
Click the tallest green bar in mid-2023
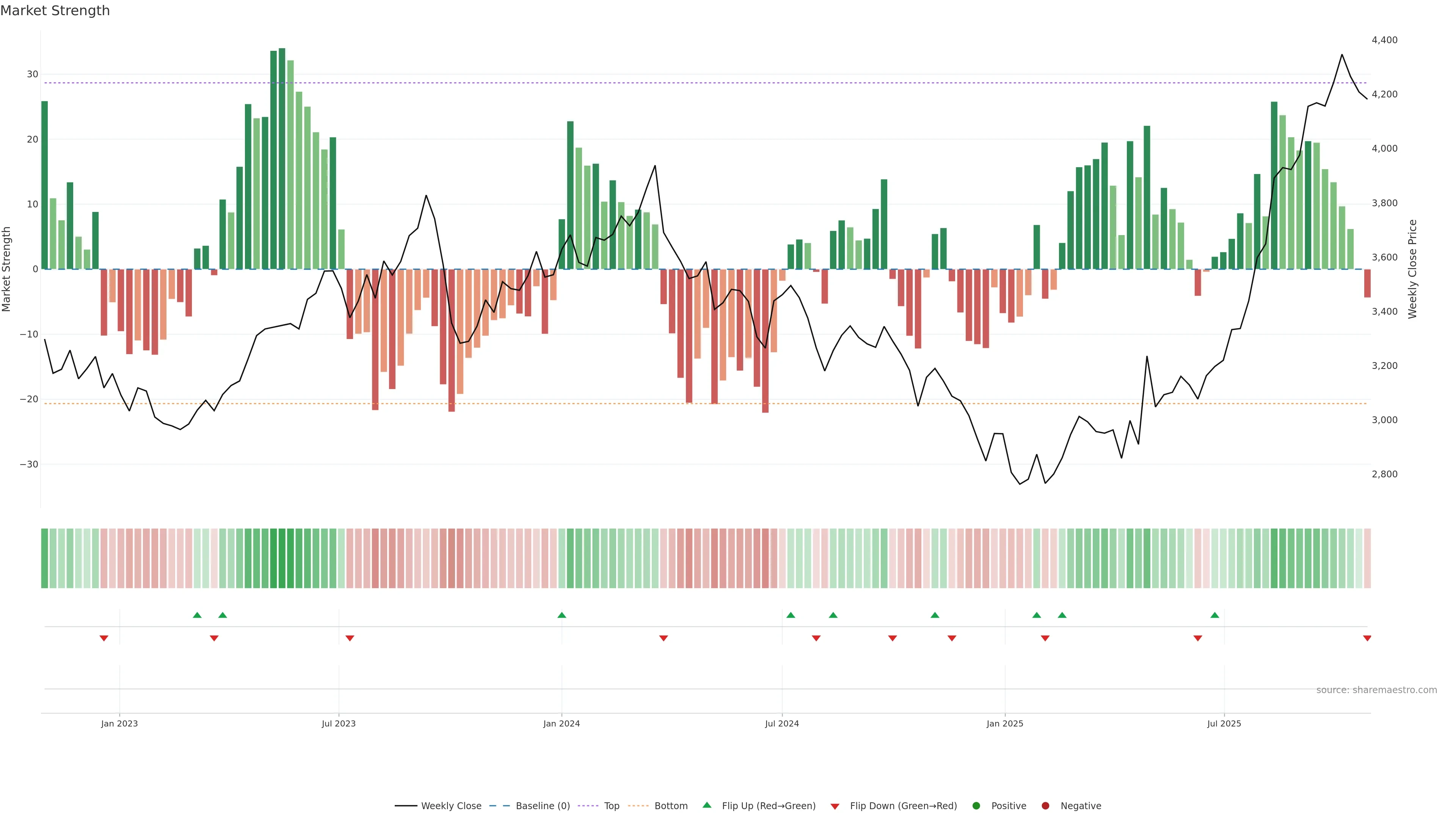coord(282,158)
